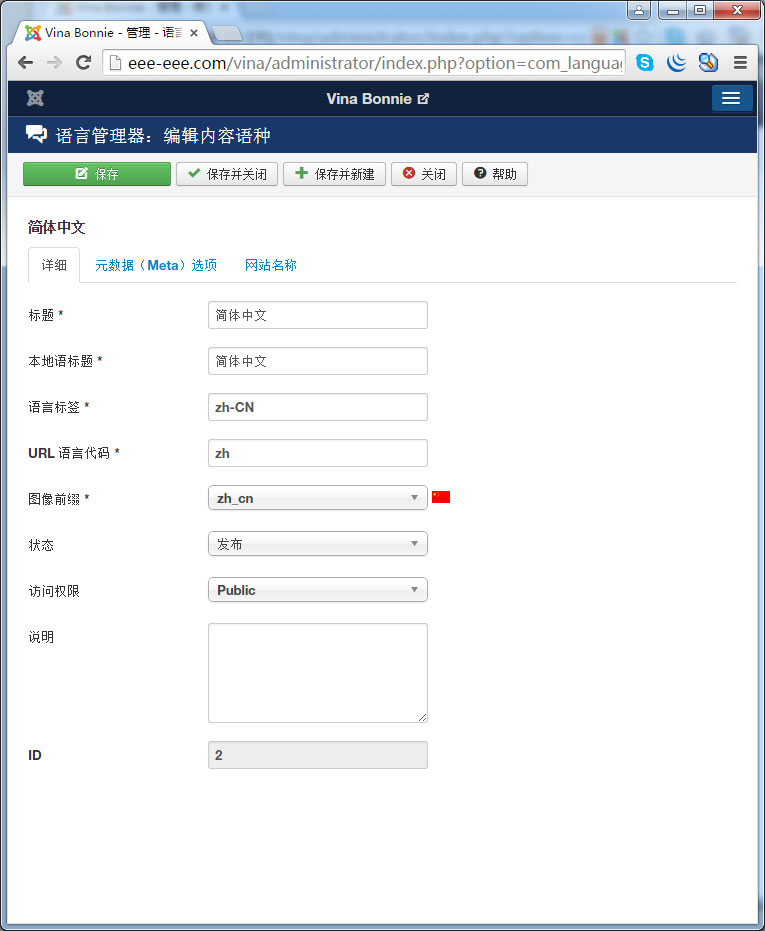Switch to 元数据（Meta）选项 tab
Viewport: 765px width, 931px height.
(156, 265)
